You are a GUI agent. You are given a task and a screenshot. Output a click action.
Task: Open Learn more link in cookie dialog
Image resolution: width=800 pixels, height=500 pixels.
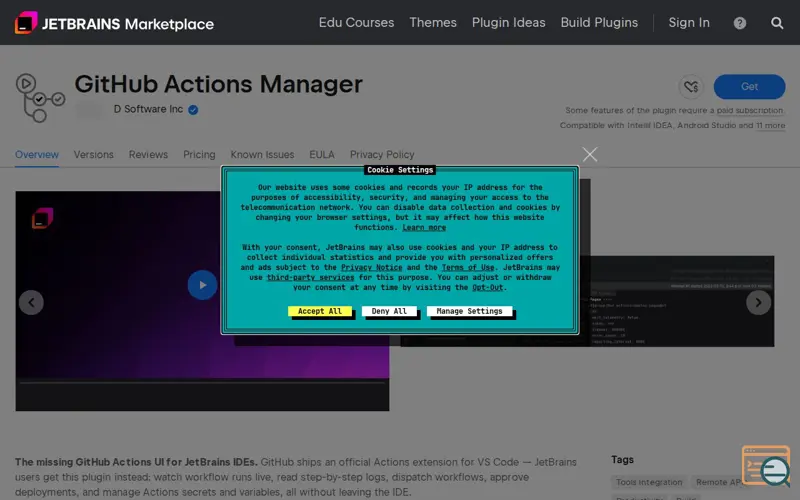tap(424, 228)
